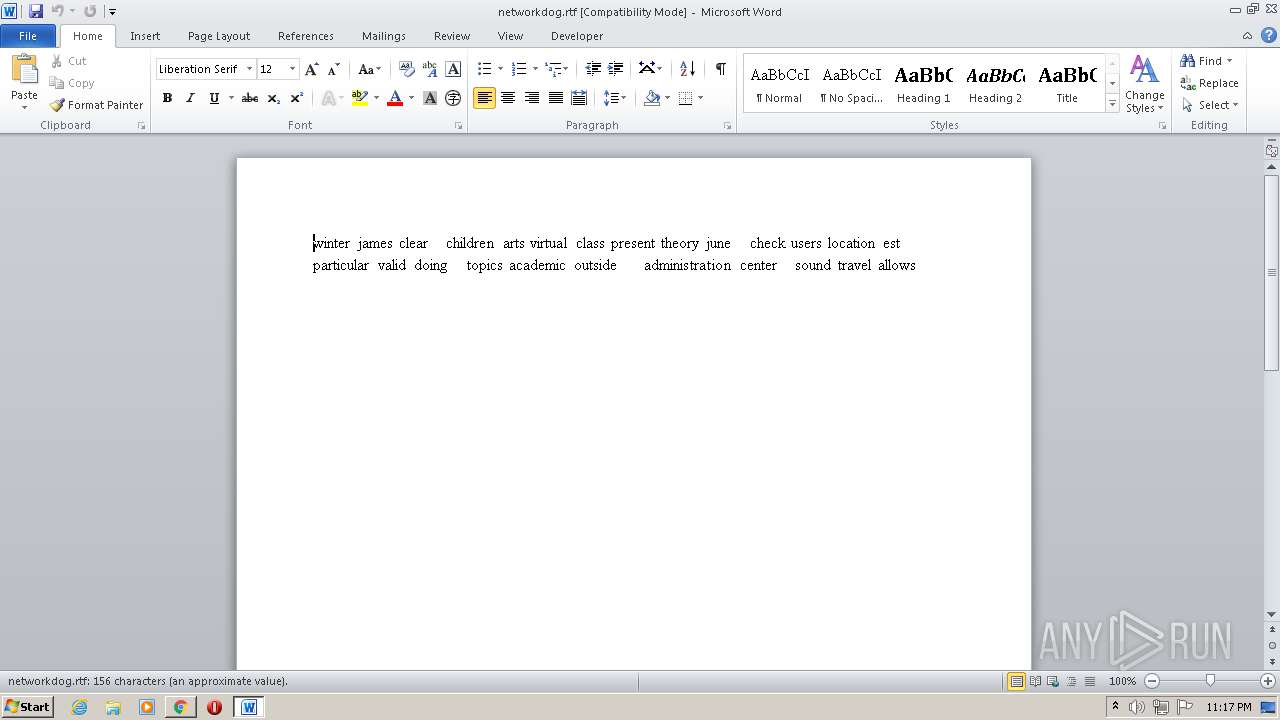The height and width of the screenshot is (720, 1280).
Task: Apply the Title style
Action: point(1067,84)
